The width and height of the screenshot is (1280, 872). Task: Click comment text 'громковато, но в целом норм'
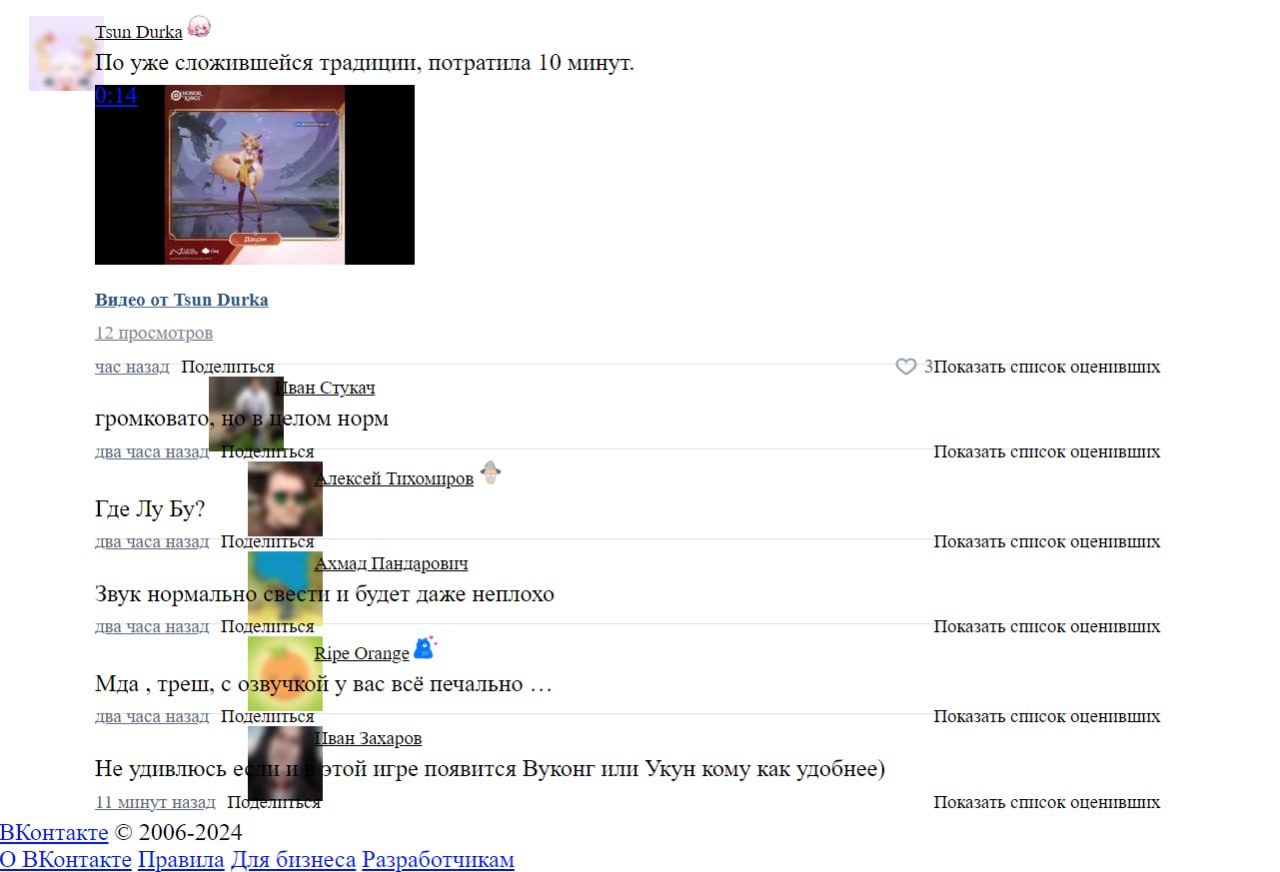point(242,419)
